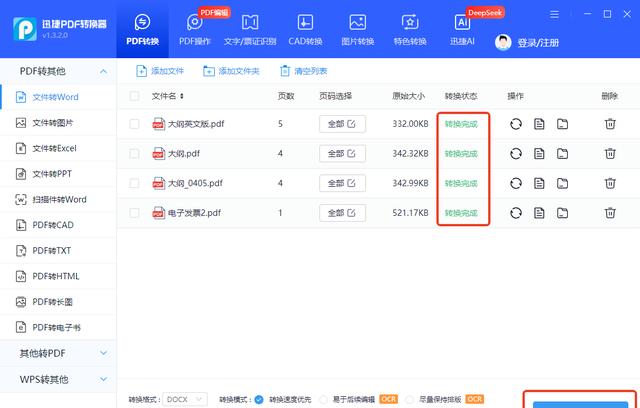
Task: Click the user avatar icon
Action: tap(503, 42)
